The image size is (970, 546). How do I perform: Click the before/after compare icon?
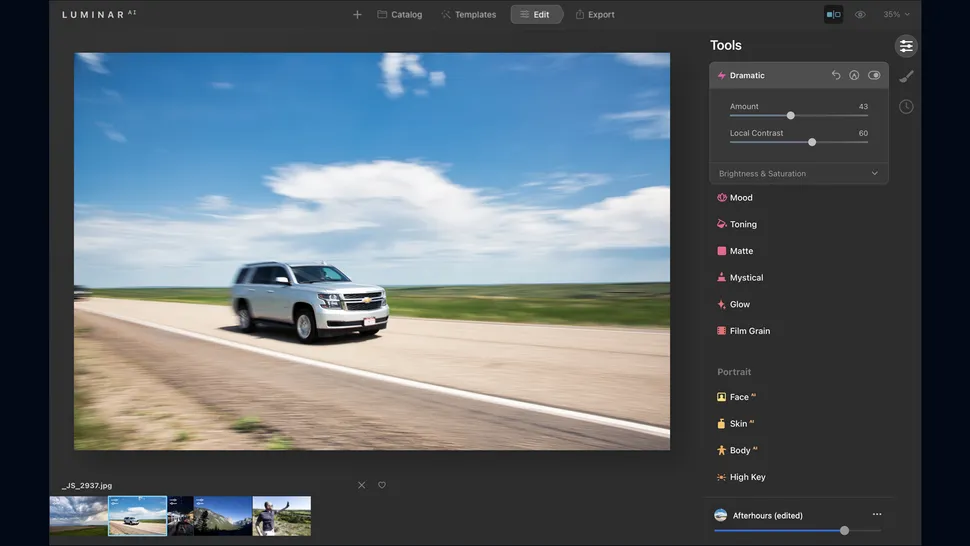click(x=833, y=15)
